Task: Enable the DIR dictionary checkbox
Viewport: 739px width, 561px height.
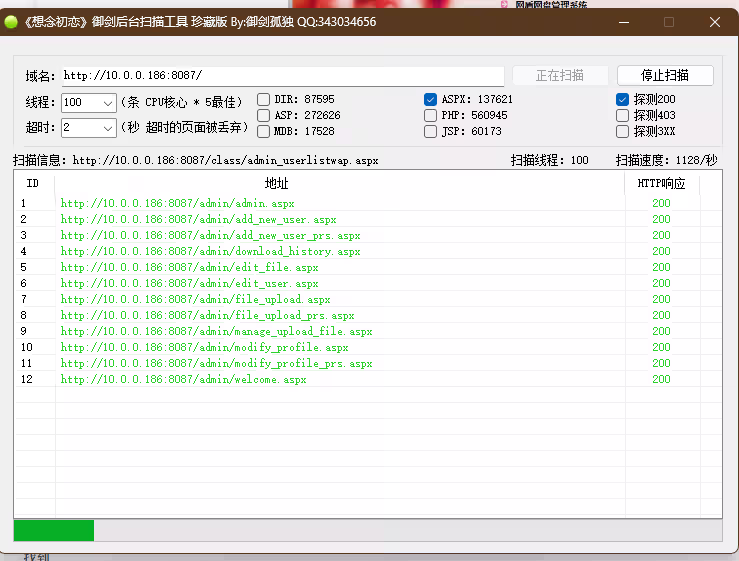Action: [264, 99]
